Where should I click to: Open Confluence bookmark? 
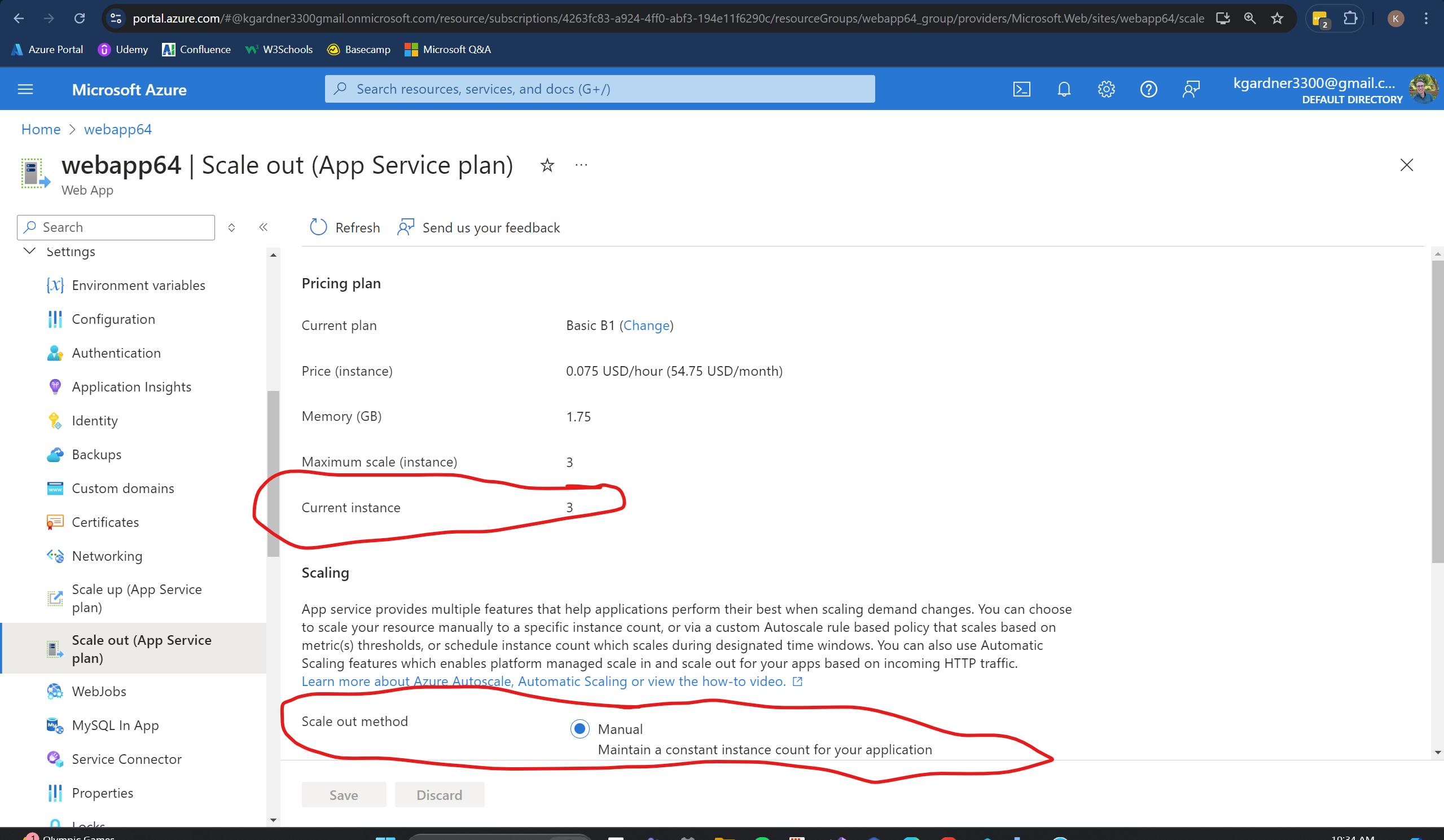[x=196, y=50]
